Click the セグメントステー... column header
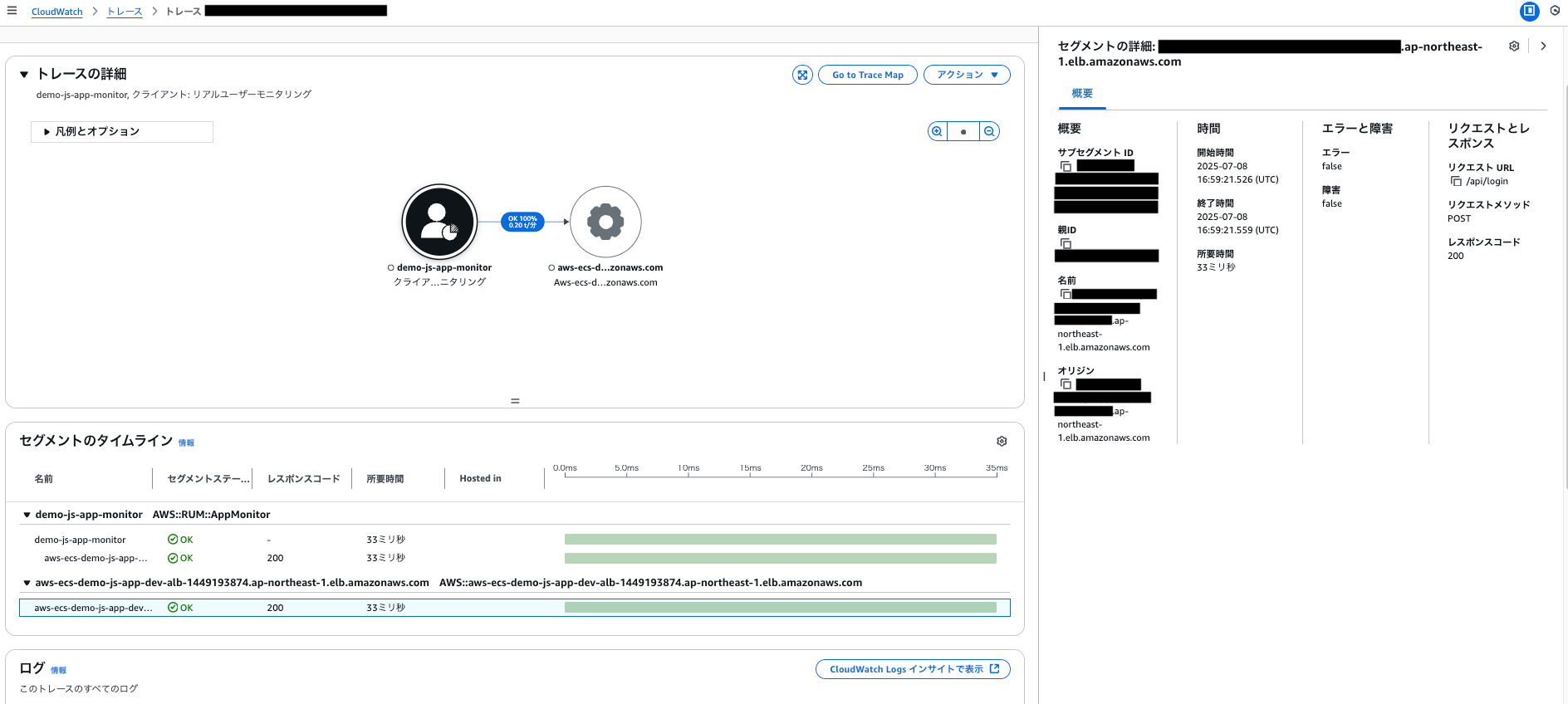This screenshot has height=704, width=1568. 208,479
